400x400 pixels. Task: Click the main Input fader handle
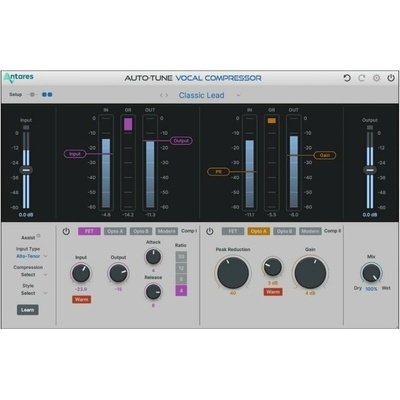[26, 170]
